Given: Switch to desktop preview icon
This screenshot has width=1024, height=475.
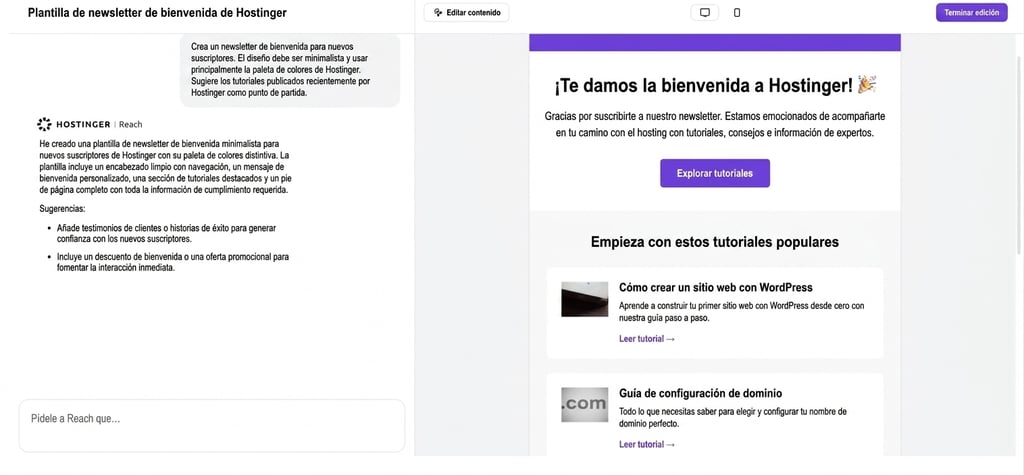Looking at the screenshot, I should (705, 12).
